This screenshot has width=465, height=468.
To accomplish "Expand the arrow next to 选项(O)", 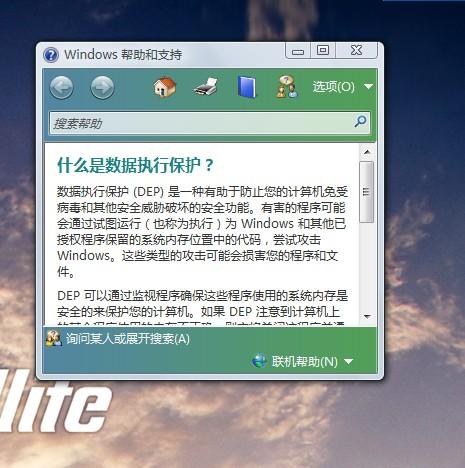I will (368, 86).
